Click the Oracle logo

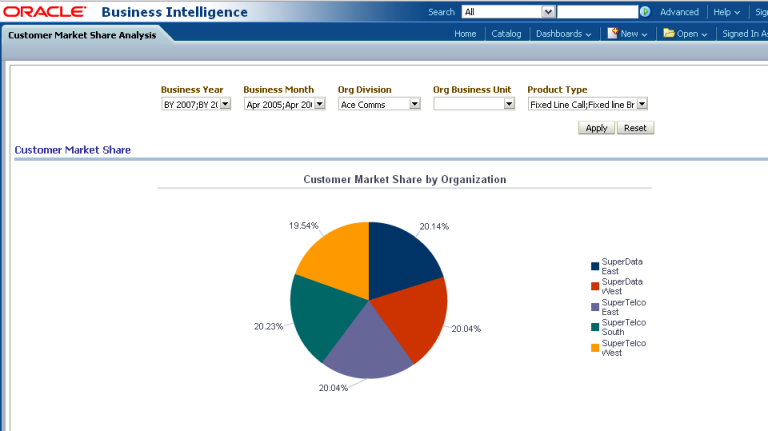tap(45, 12)
